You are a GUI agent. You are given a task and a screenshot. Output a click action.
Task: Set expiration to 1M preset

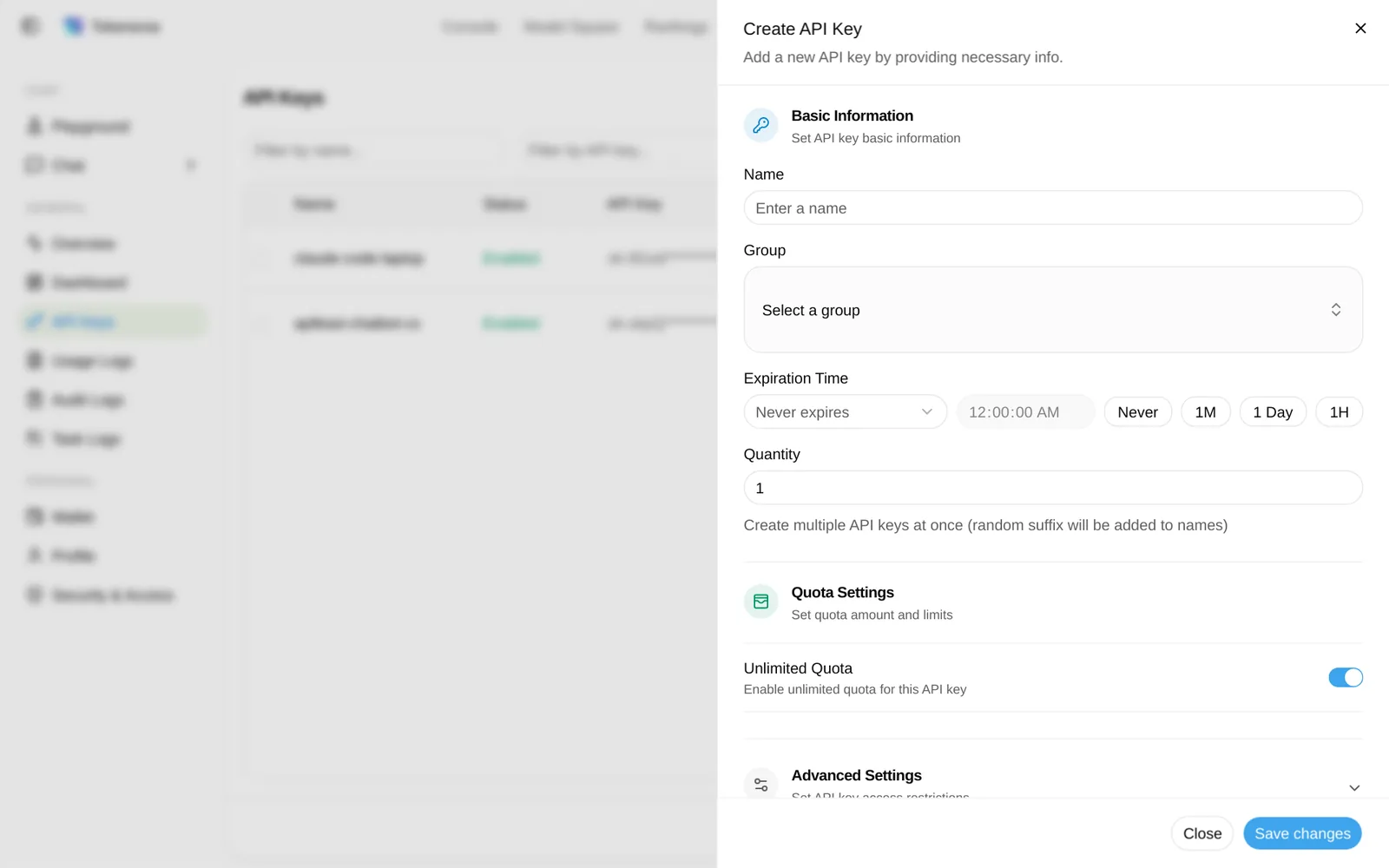[x=1205, y=412]
